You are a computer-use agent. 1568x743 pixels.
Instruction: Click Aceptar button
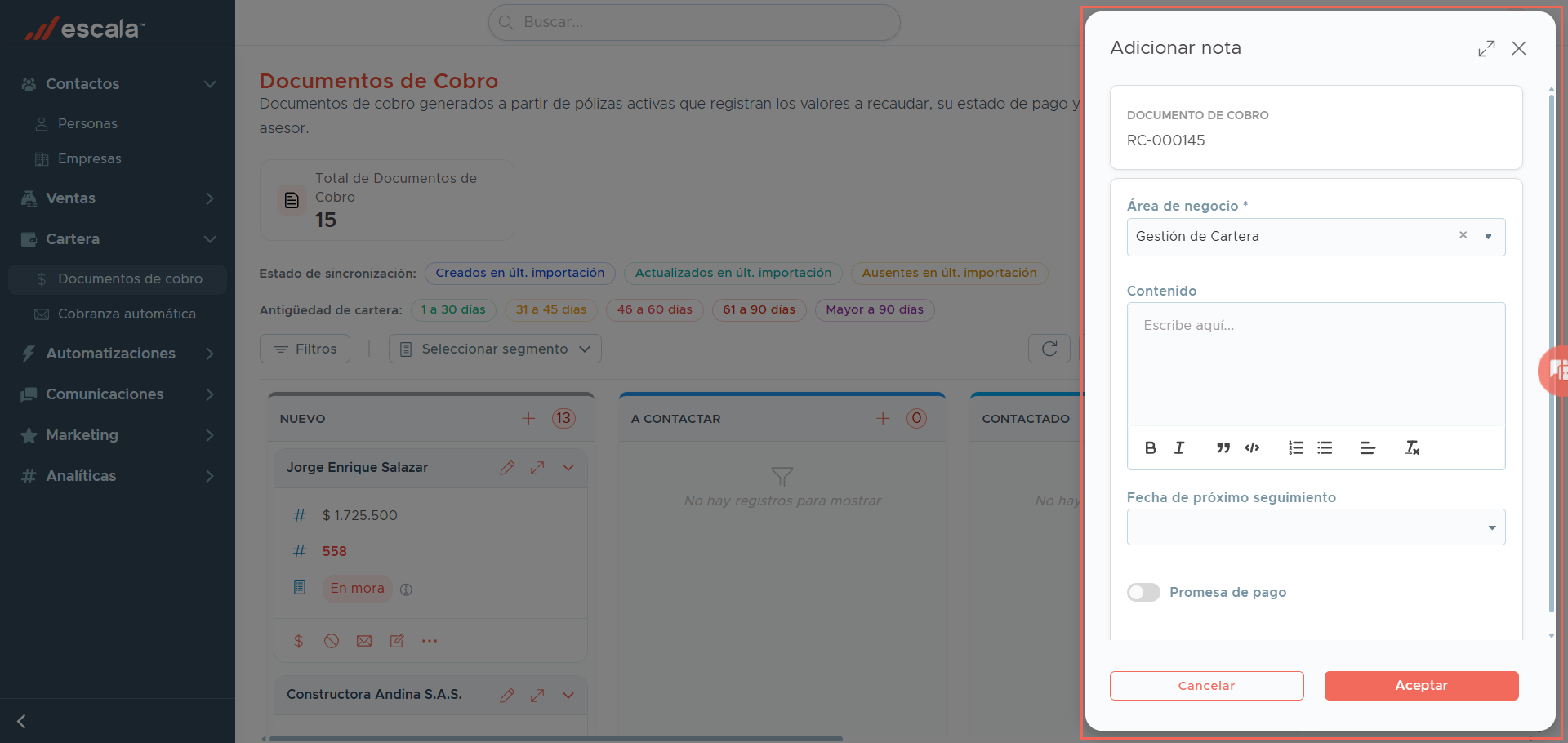coord(1421,686)
